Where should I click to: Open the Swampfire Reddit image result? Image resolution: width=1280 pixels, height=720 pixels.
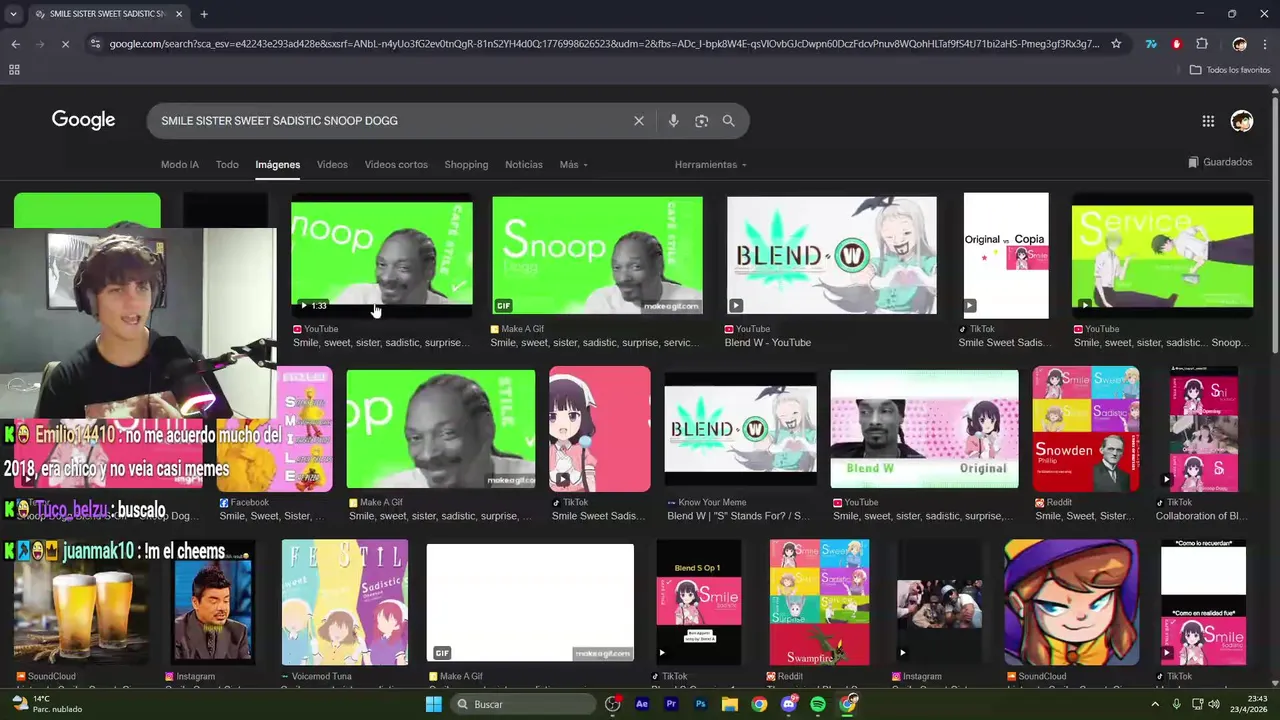(x=819, y=603)
